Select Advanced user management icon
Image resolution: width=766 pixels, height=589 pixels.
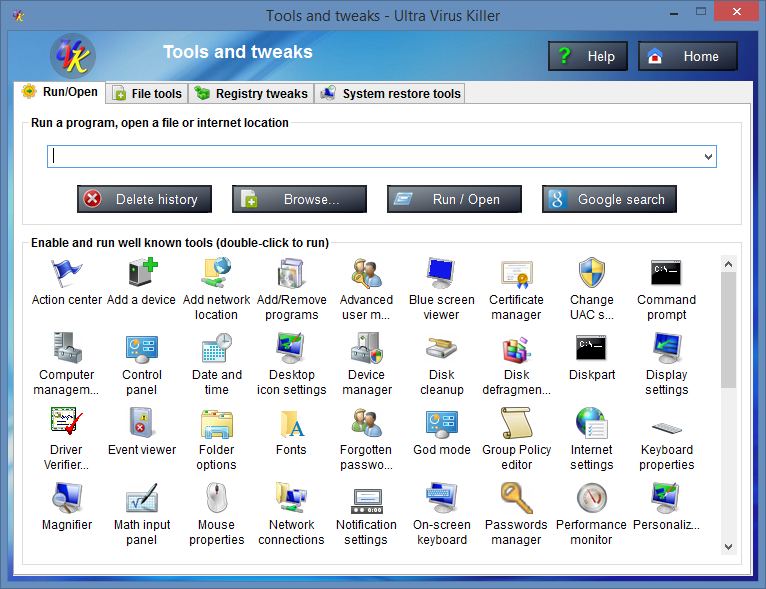click(366, 273)
